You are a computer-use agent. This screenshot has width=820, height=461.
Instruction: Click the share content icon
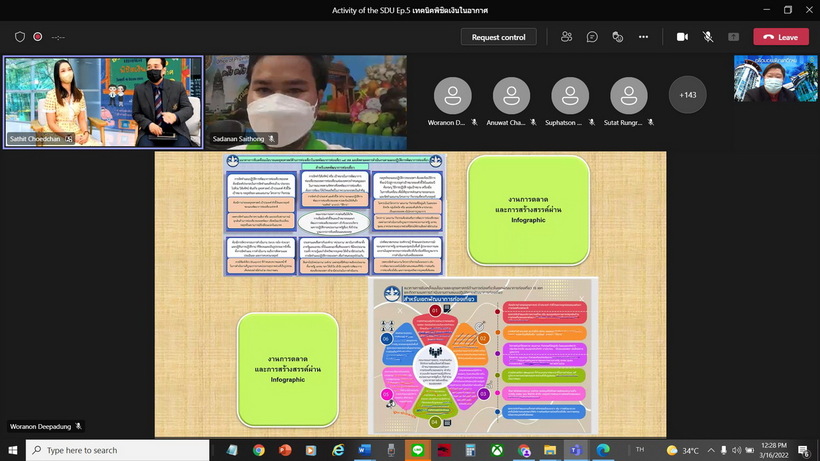point(733,37)
